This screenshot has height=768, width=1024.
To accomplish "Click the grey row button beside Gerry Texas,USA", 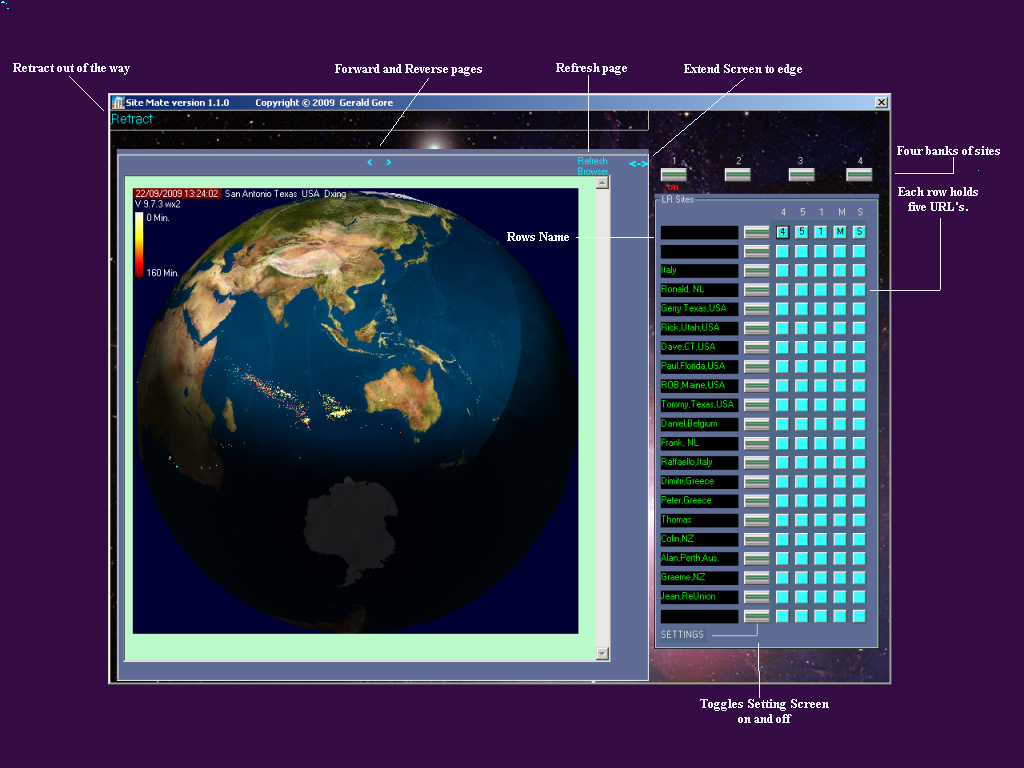I will pos(757,309).
